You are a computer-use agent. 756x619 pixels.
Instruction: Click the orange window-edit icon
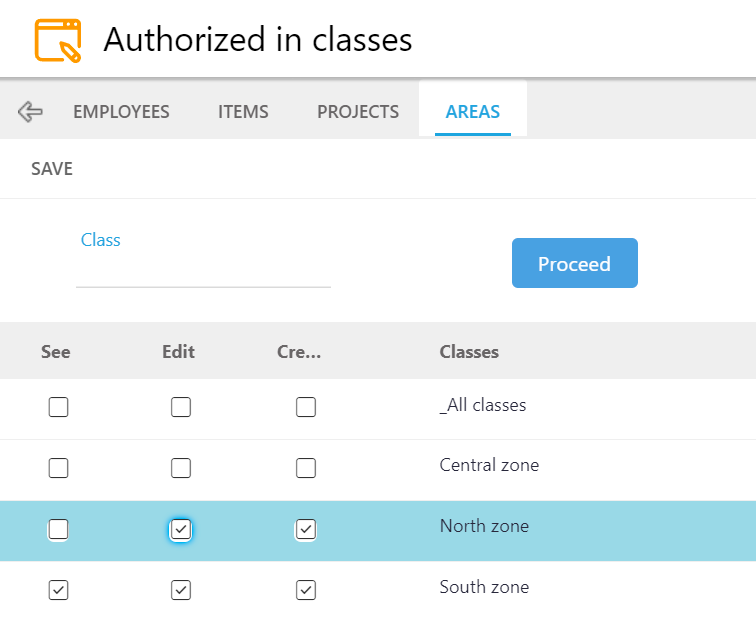pyautogui.click(x=58, y=40)
